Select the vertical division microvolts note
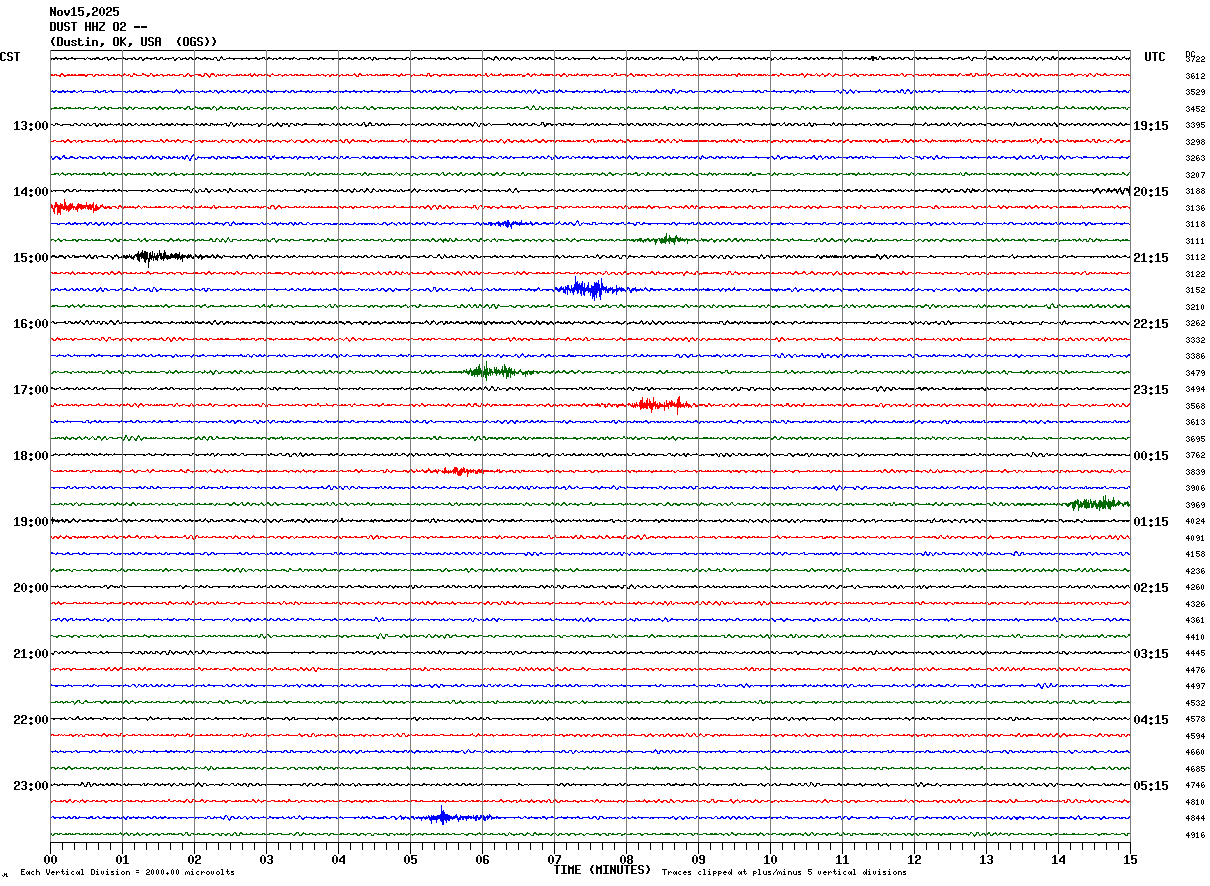Viewport: 1210px width, 886px height. click(127, 873)
